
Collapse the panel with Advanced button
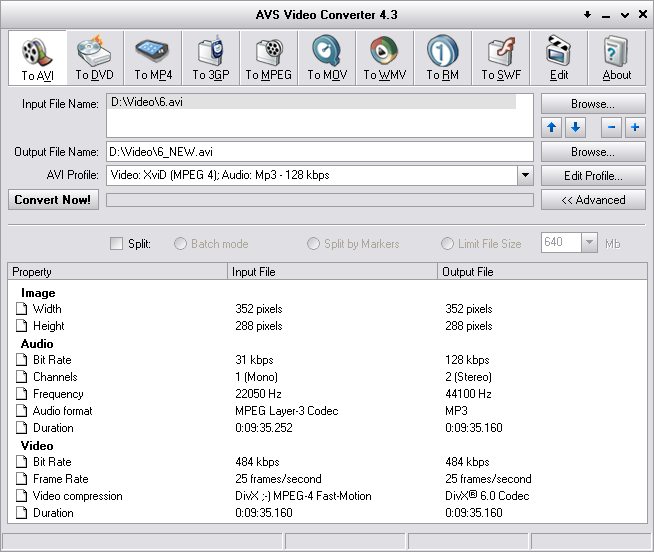point(593,200)
